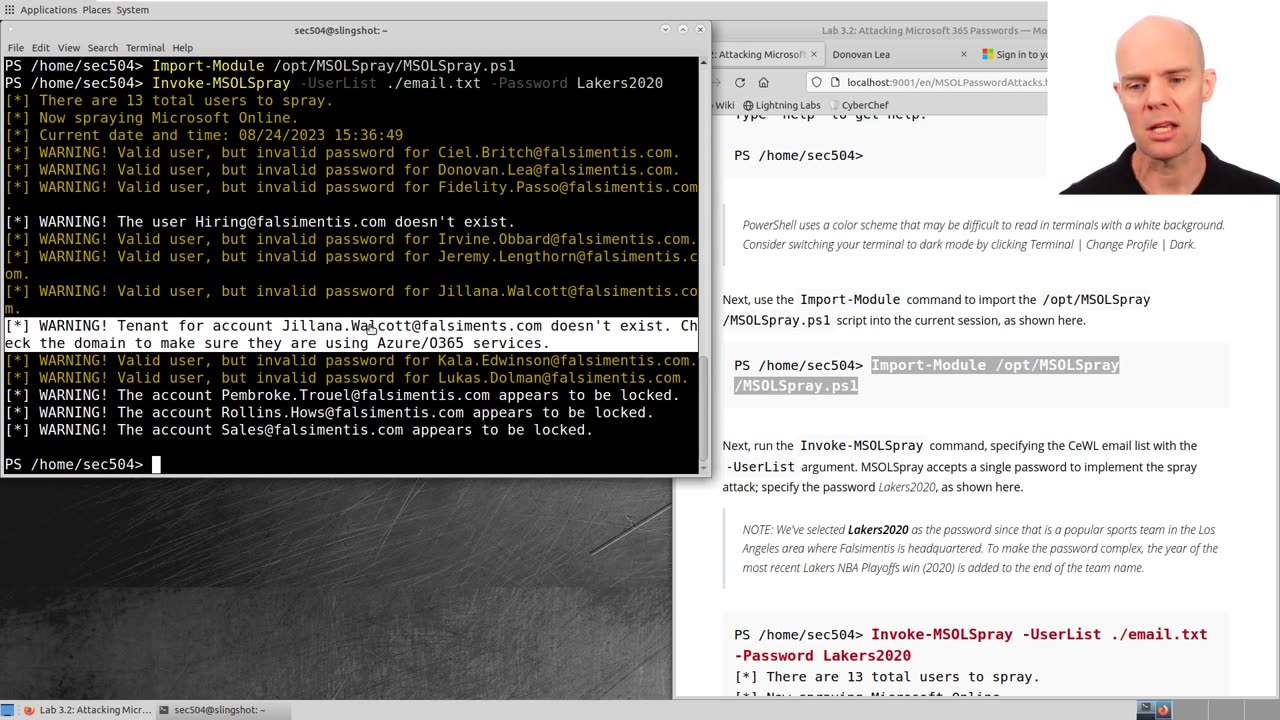Open the terminal File menu
The image size is (1280, 720).
click(16, 47)
